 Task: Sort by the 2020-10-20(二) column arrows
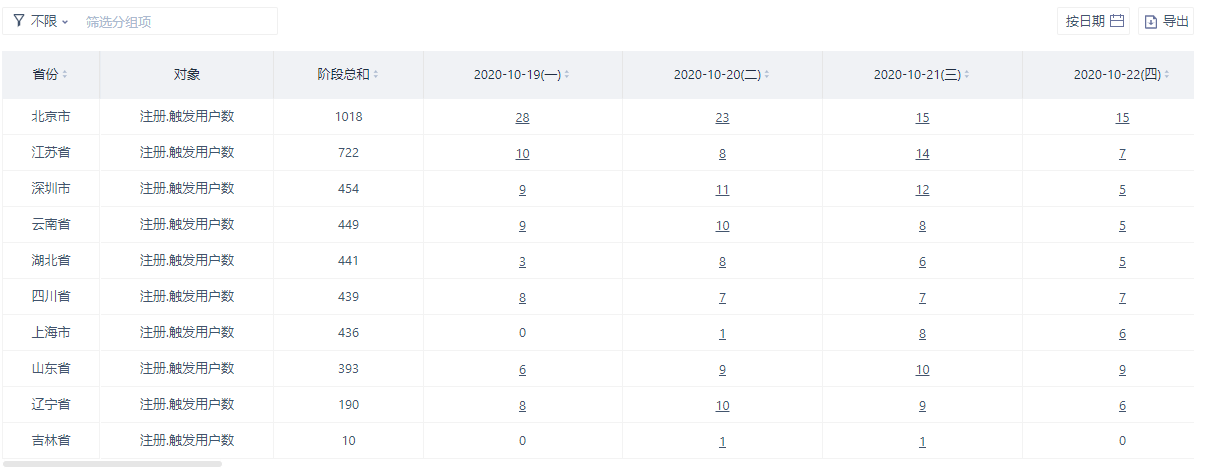(767, 75)
